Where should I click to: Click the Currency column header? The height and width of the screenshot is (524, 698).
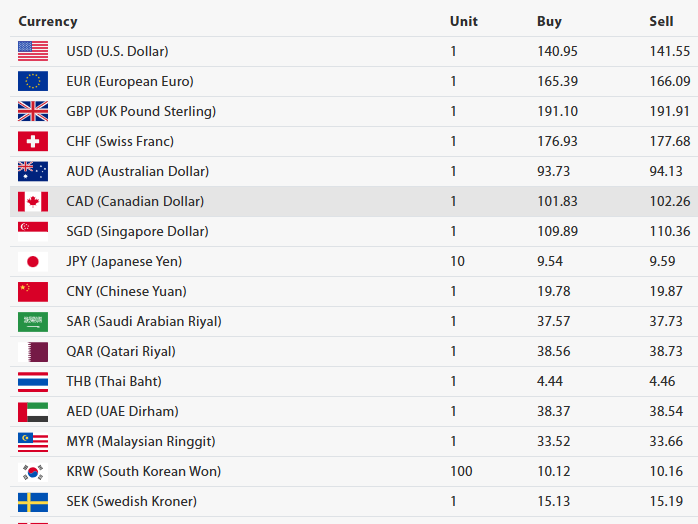point(47,21)
